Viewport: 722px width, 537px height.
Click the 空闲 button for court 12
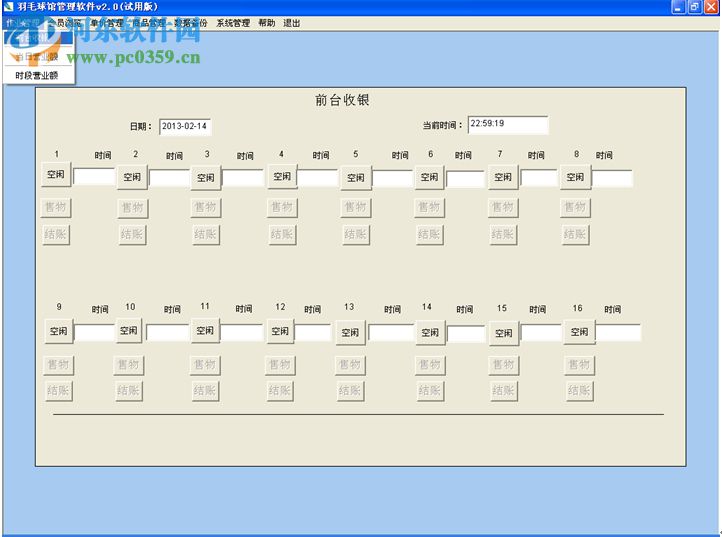[280, 331]
